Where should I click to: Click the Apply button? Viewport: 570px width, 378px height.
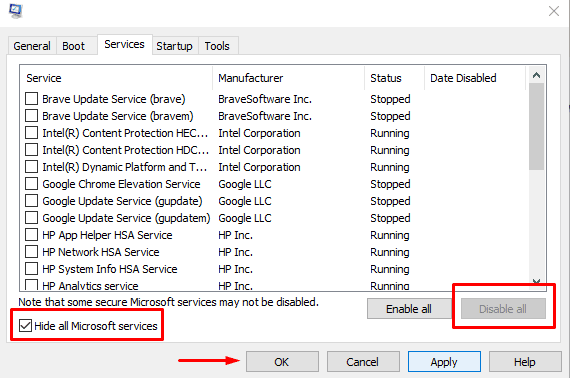444,362
